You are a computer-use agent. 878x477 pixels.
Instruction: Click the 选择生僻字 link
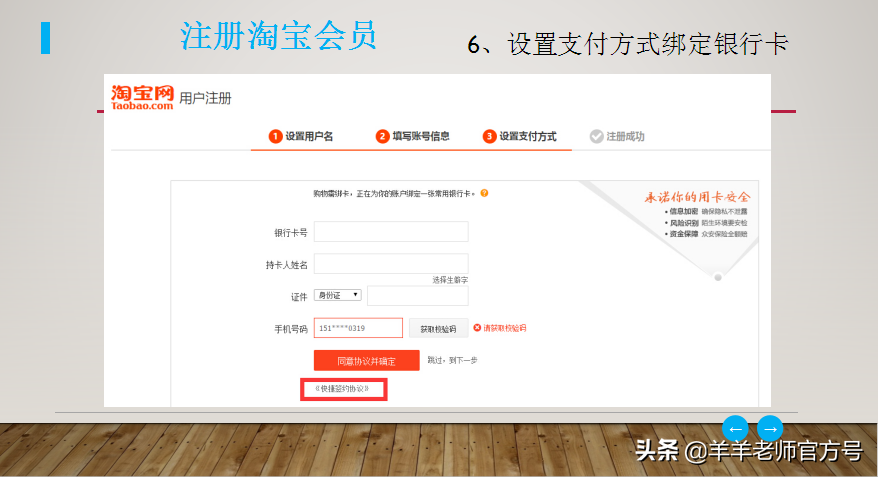[450, 279]
